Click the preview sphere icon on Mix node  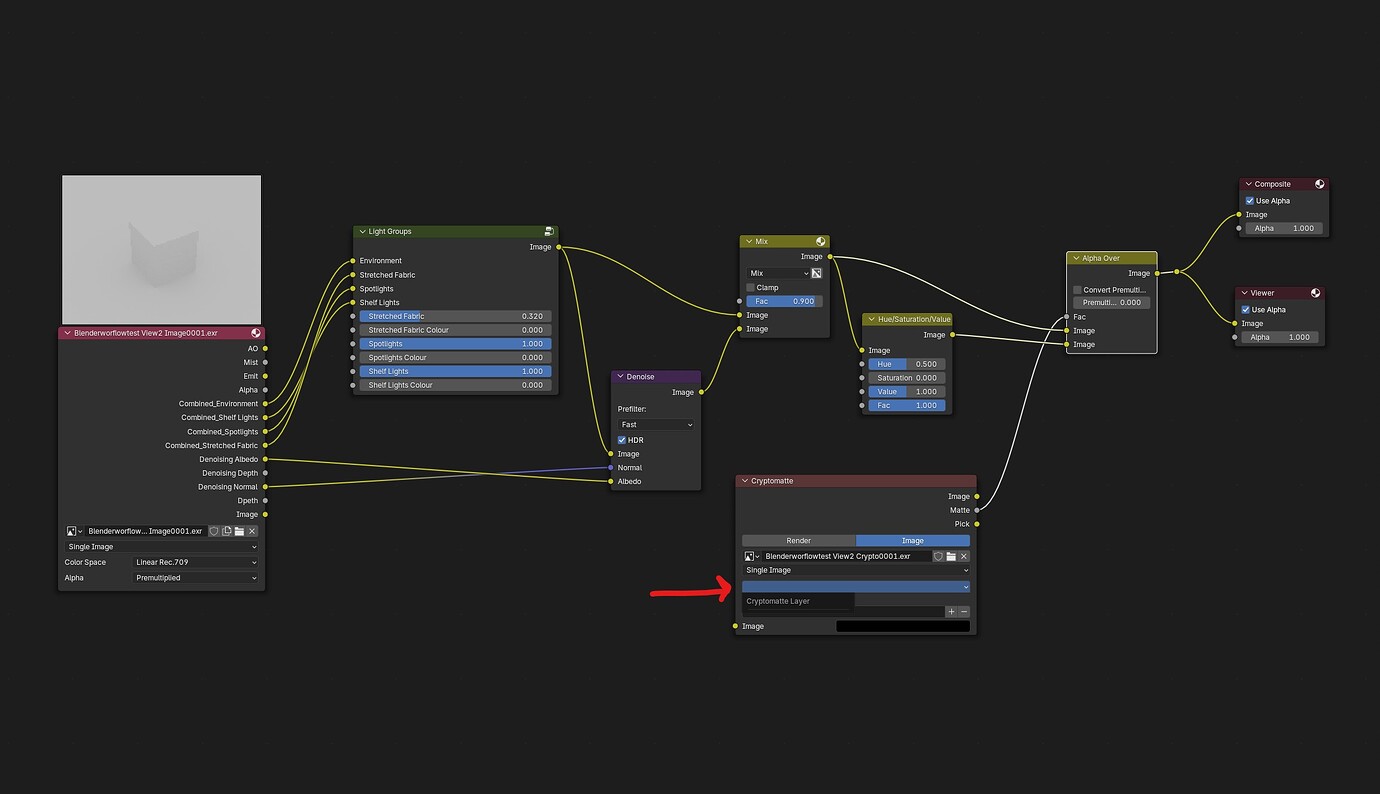821,241
